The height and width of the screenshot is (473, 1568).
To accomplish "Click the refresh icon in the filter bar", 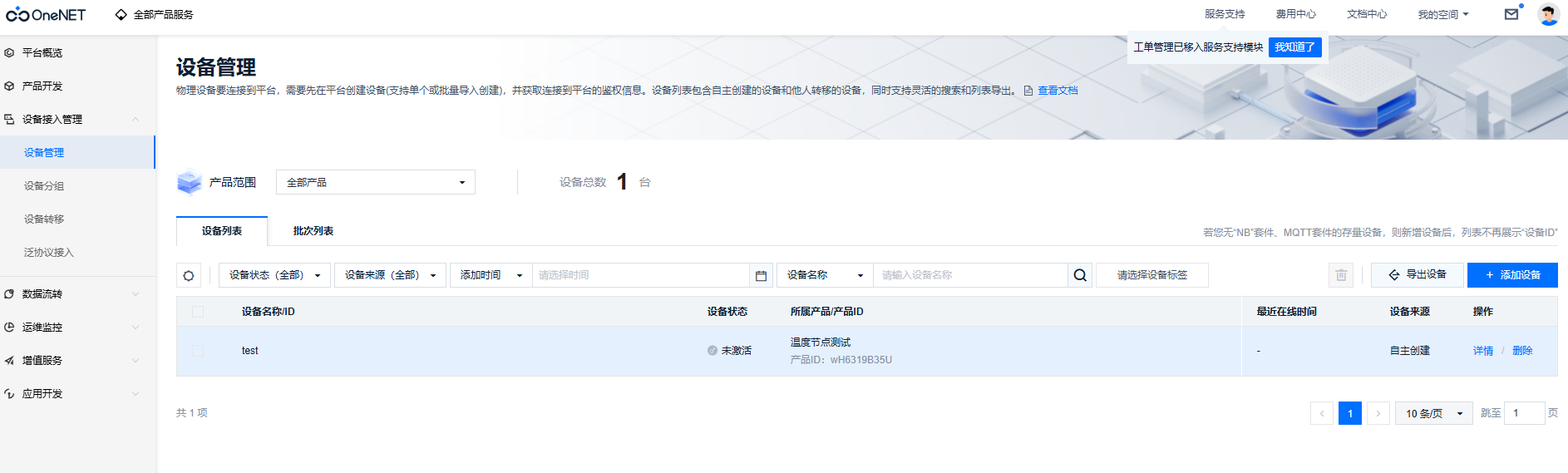I will (x=189, y=275).
